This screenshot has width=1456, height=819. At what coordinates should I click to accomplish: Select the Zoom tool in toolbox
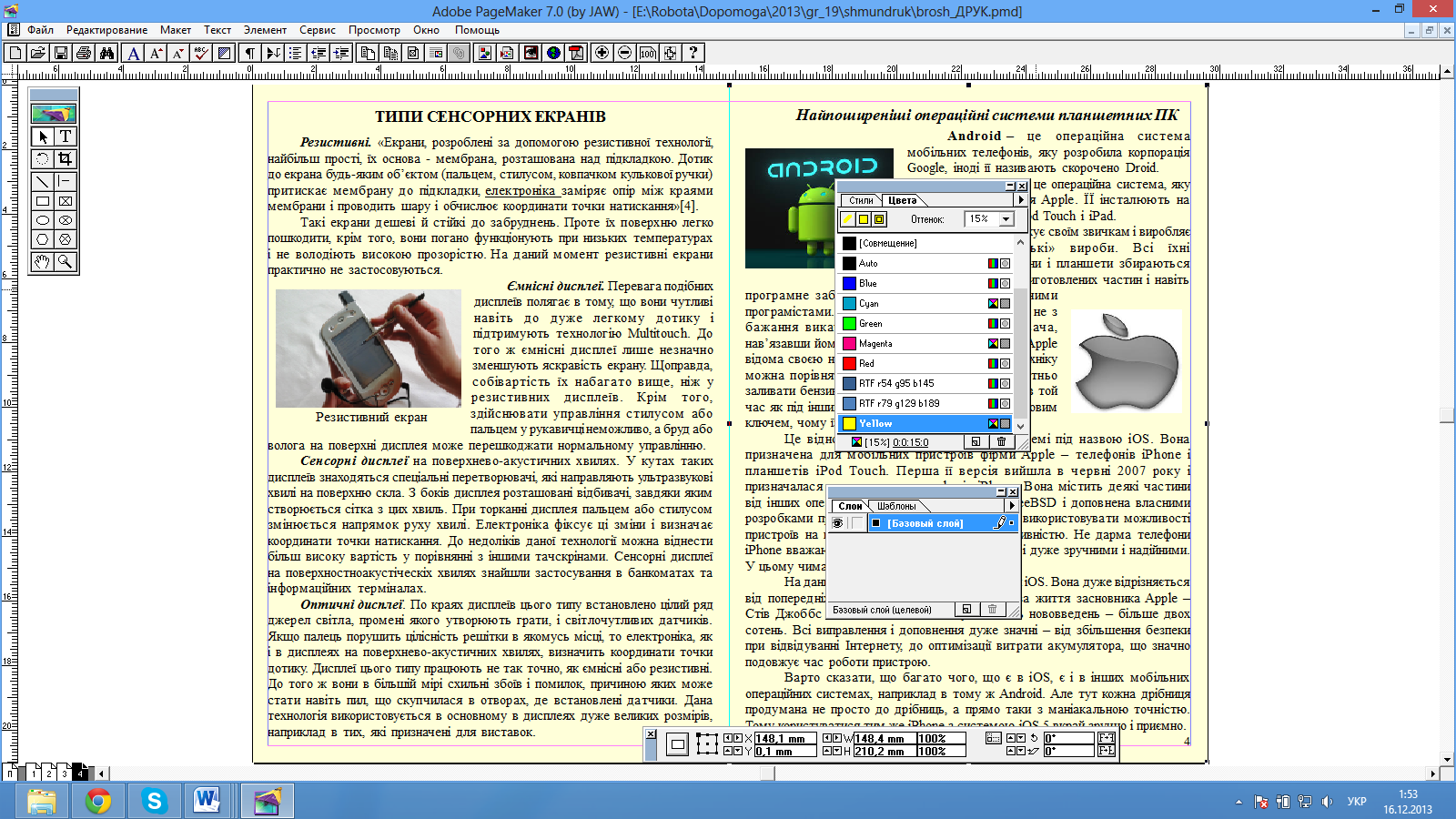pyautogui.click(x=66, y=262)
